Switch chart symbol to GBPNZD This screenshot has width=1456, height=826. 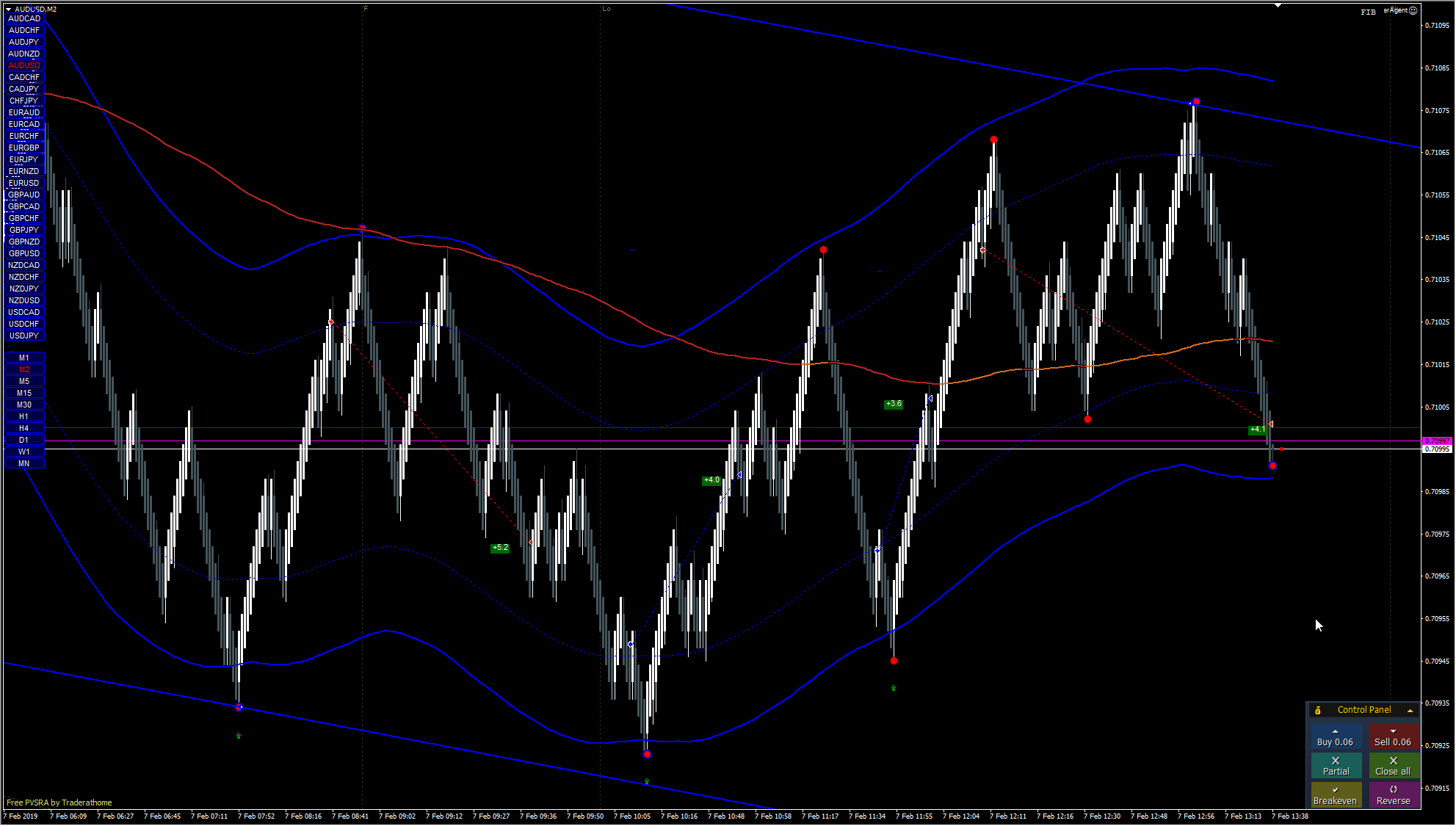(24, 242)
